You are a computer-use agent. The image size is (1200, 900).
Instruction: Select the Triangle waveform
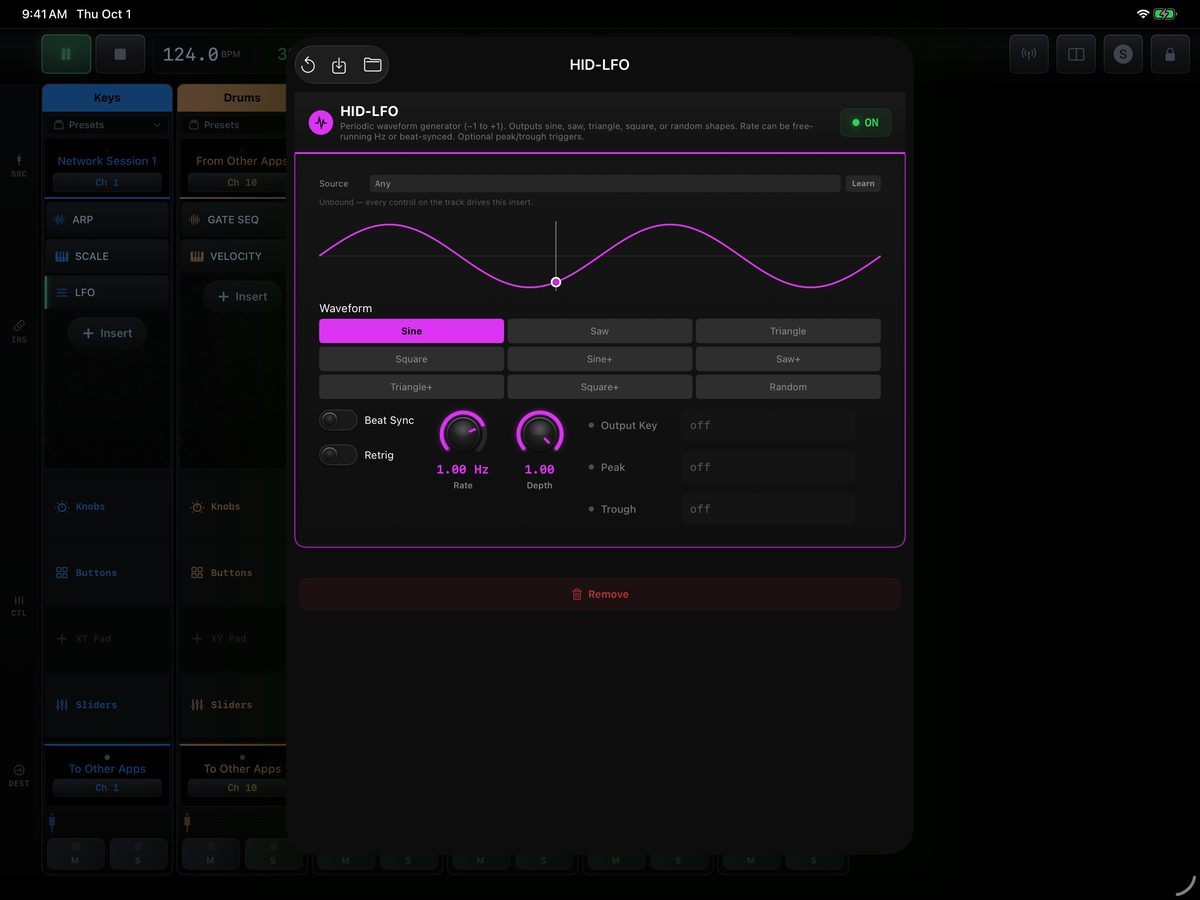tap(788, 331)
